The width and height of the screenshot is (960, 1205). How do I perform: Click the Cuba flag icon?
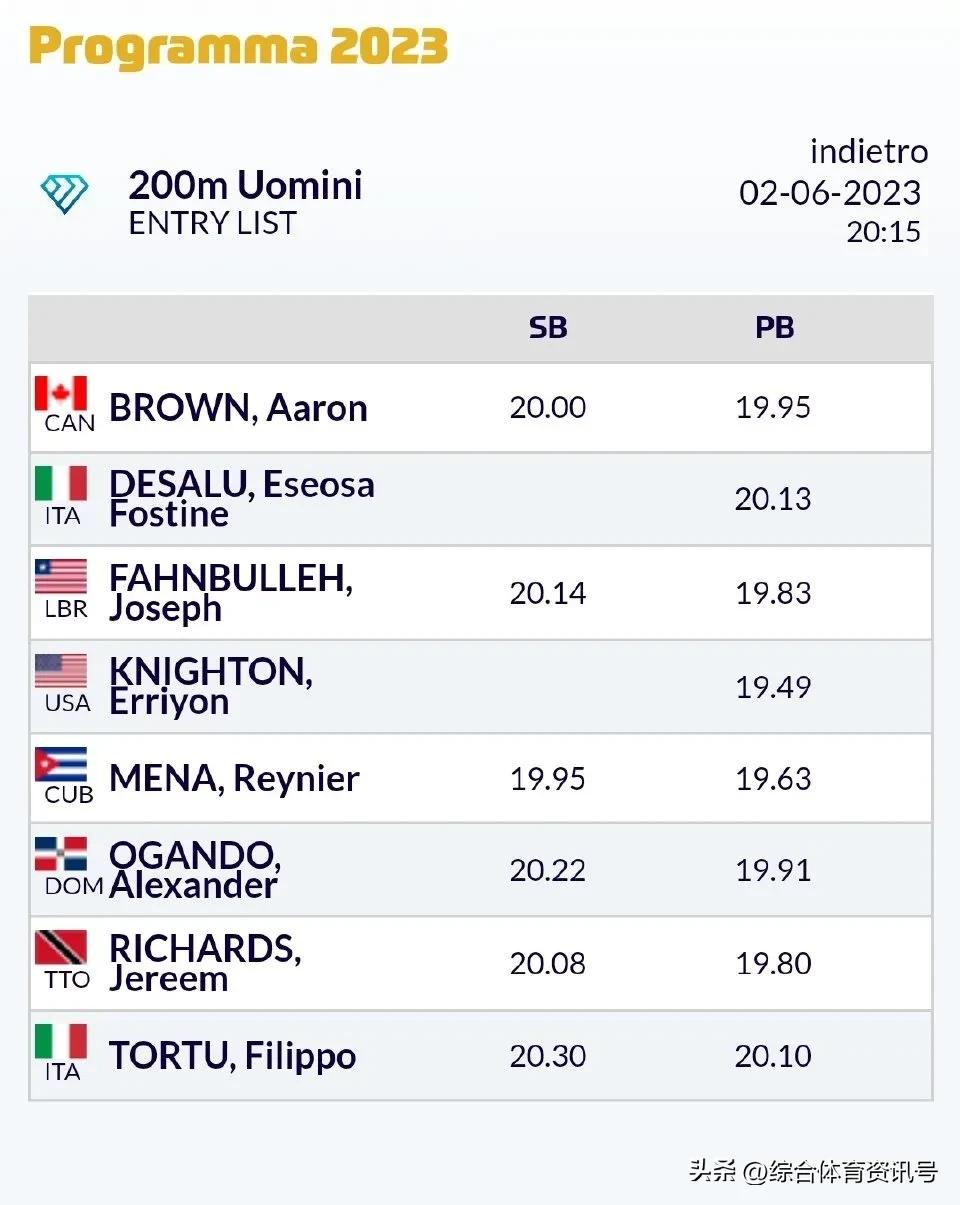[x=61, y=764]
